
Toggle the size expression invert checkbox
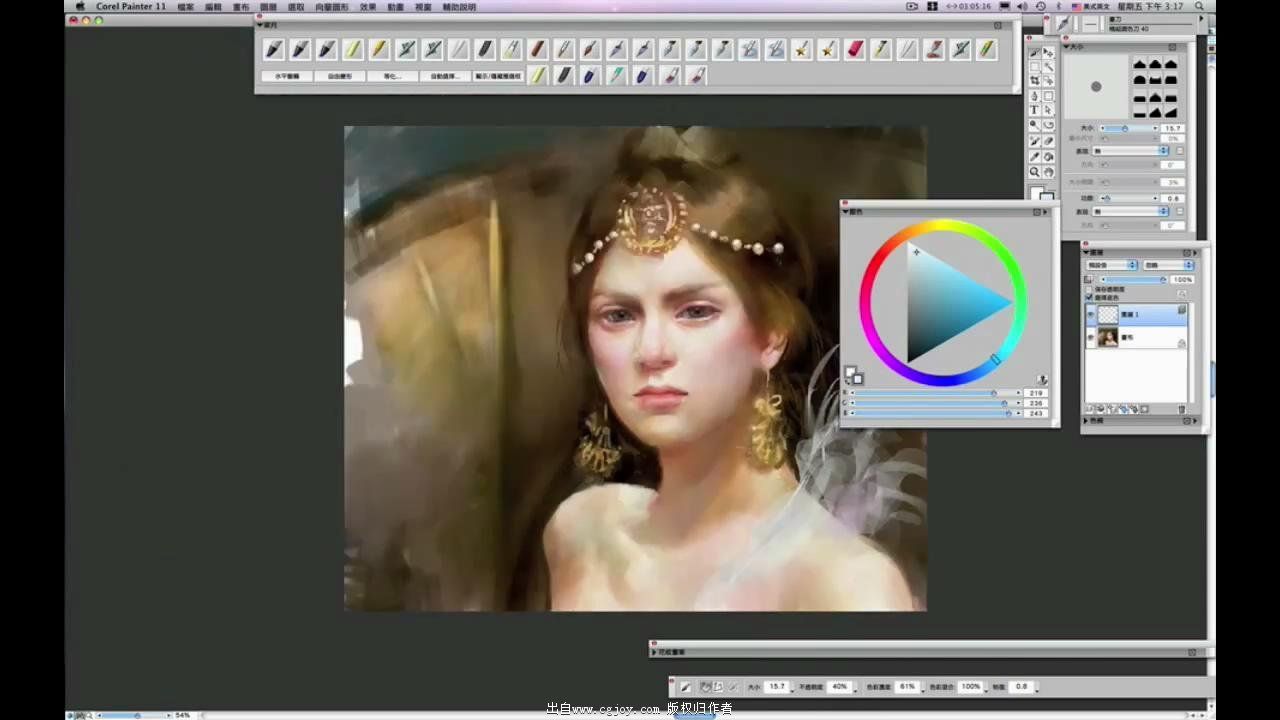(1180, 150)
